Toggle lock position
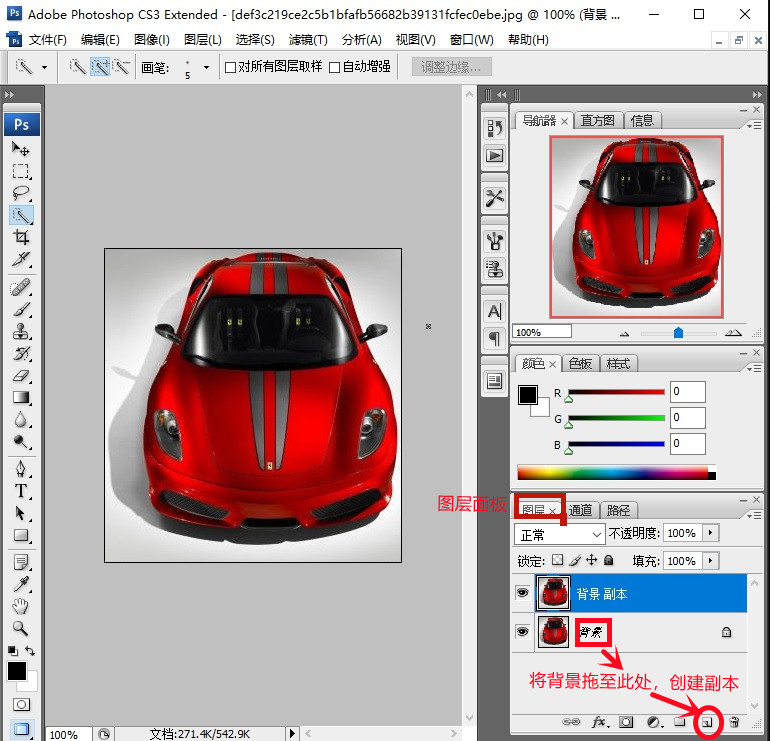The width and height of the screenshot is (770, 741). point(592,560)
